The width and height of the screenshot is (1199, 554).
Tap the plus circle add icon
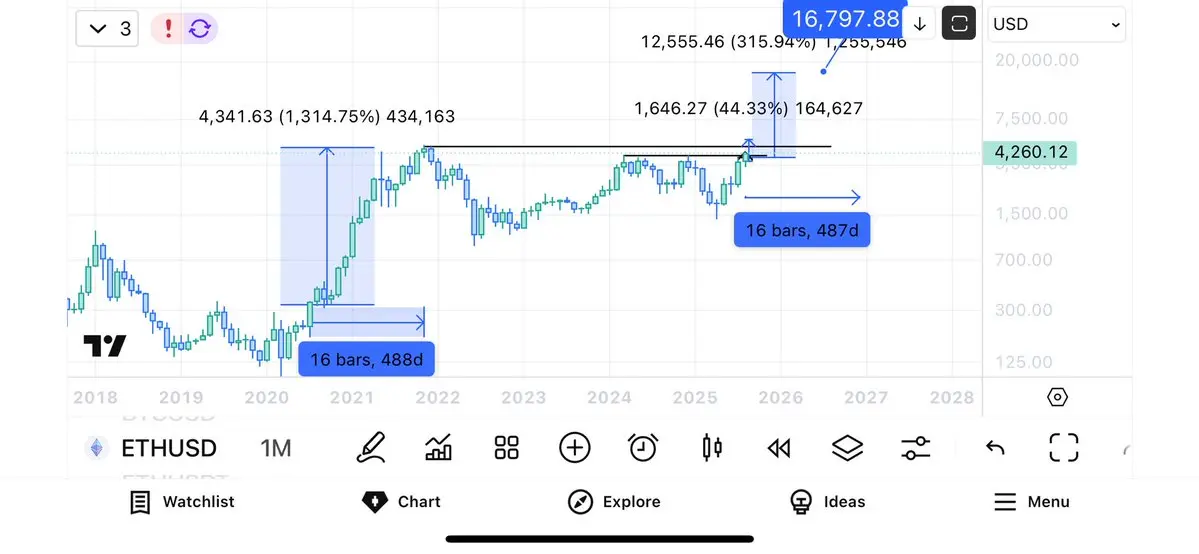[x=574, y=448]
